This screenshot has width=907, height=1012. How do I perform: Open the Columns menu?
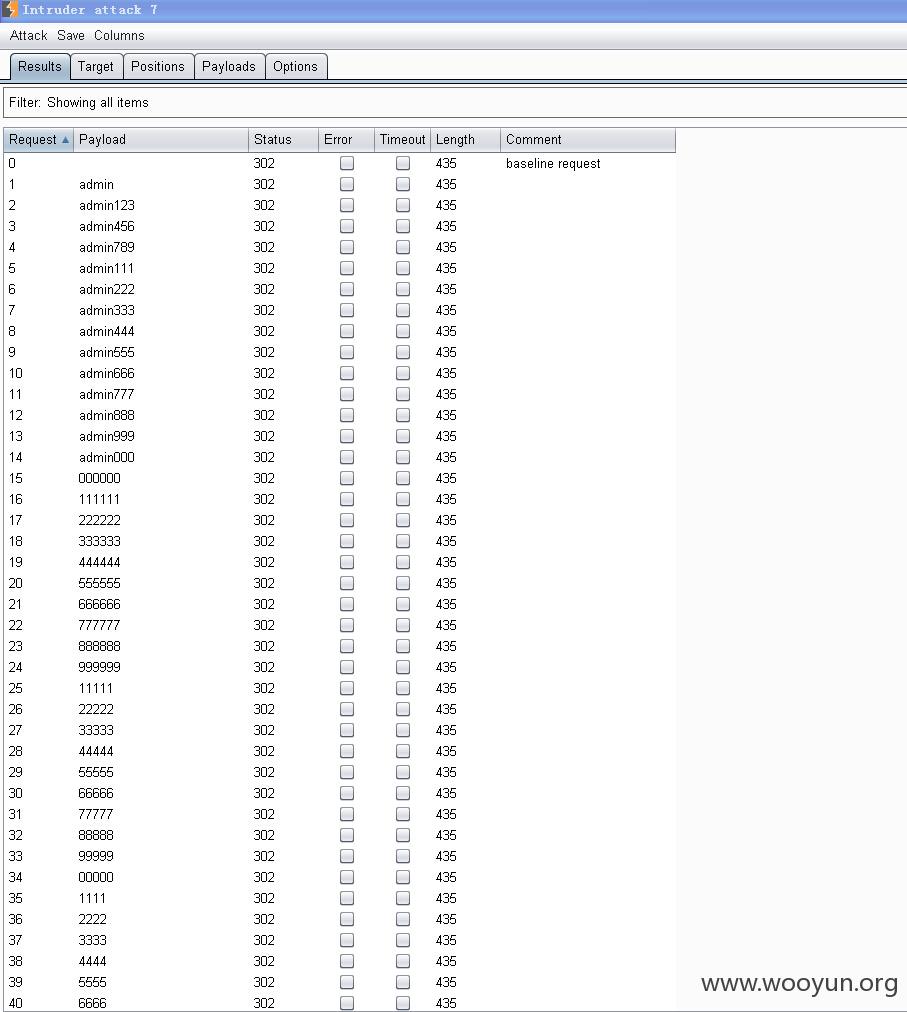(x=119, y=35)
